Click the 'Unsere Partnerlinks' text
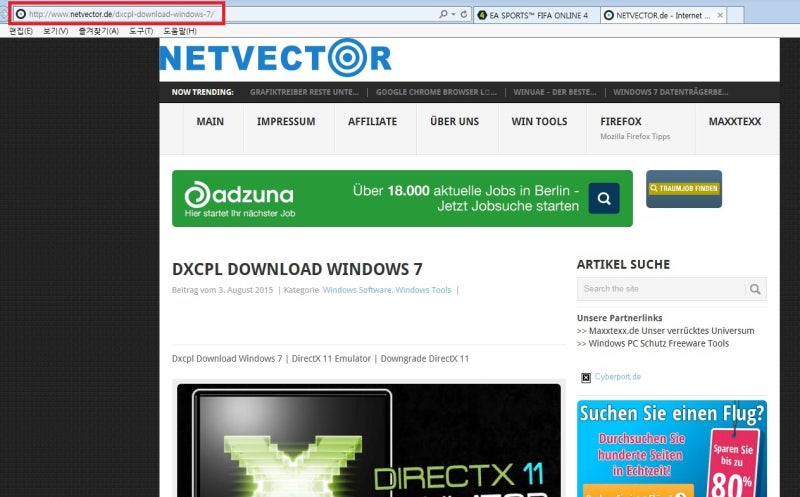 tap(619, 318)
